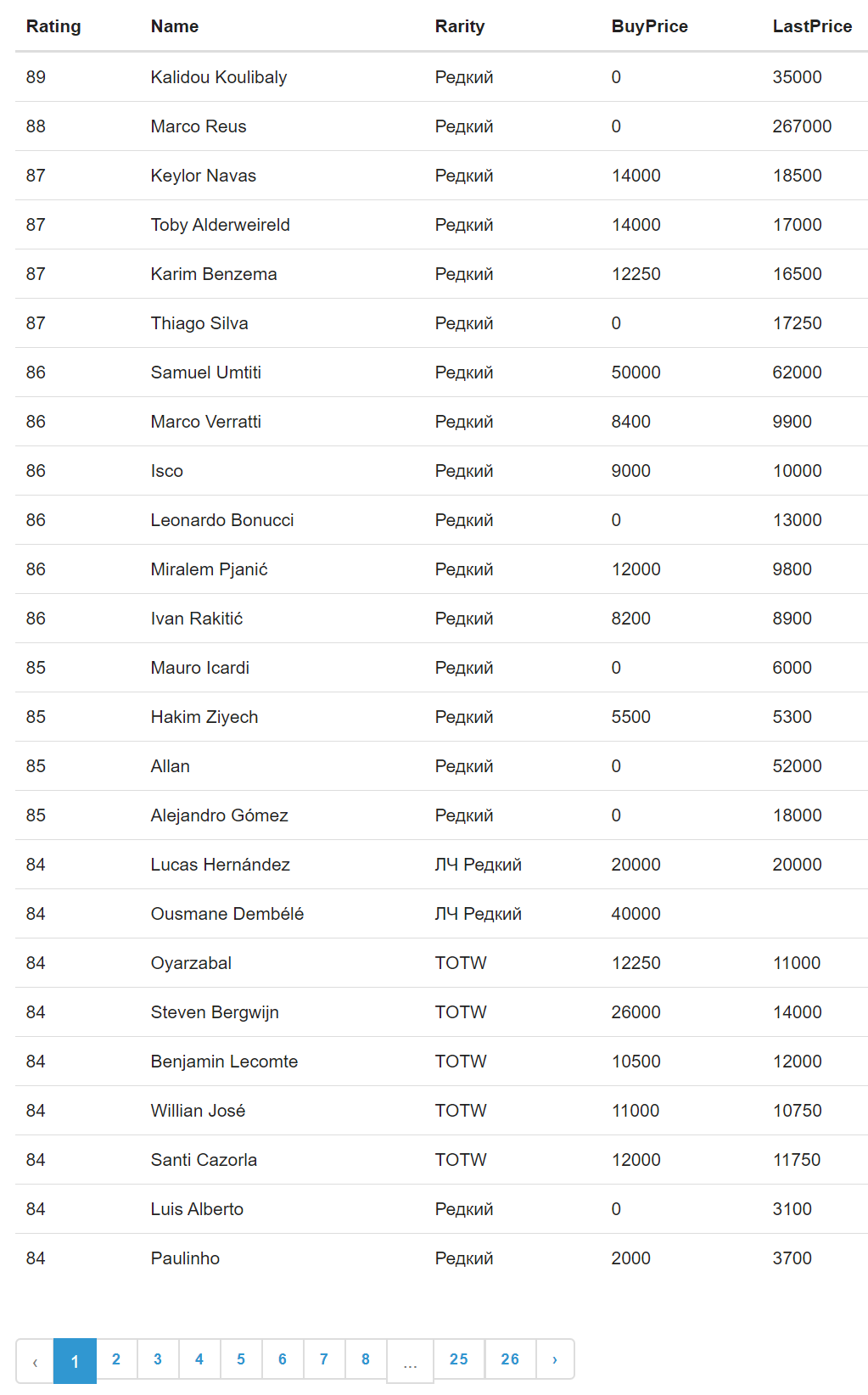This screenshot has height=1395, width=868.
Task: Click the Rarity column header
Action: [460, 26]
